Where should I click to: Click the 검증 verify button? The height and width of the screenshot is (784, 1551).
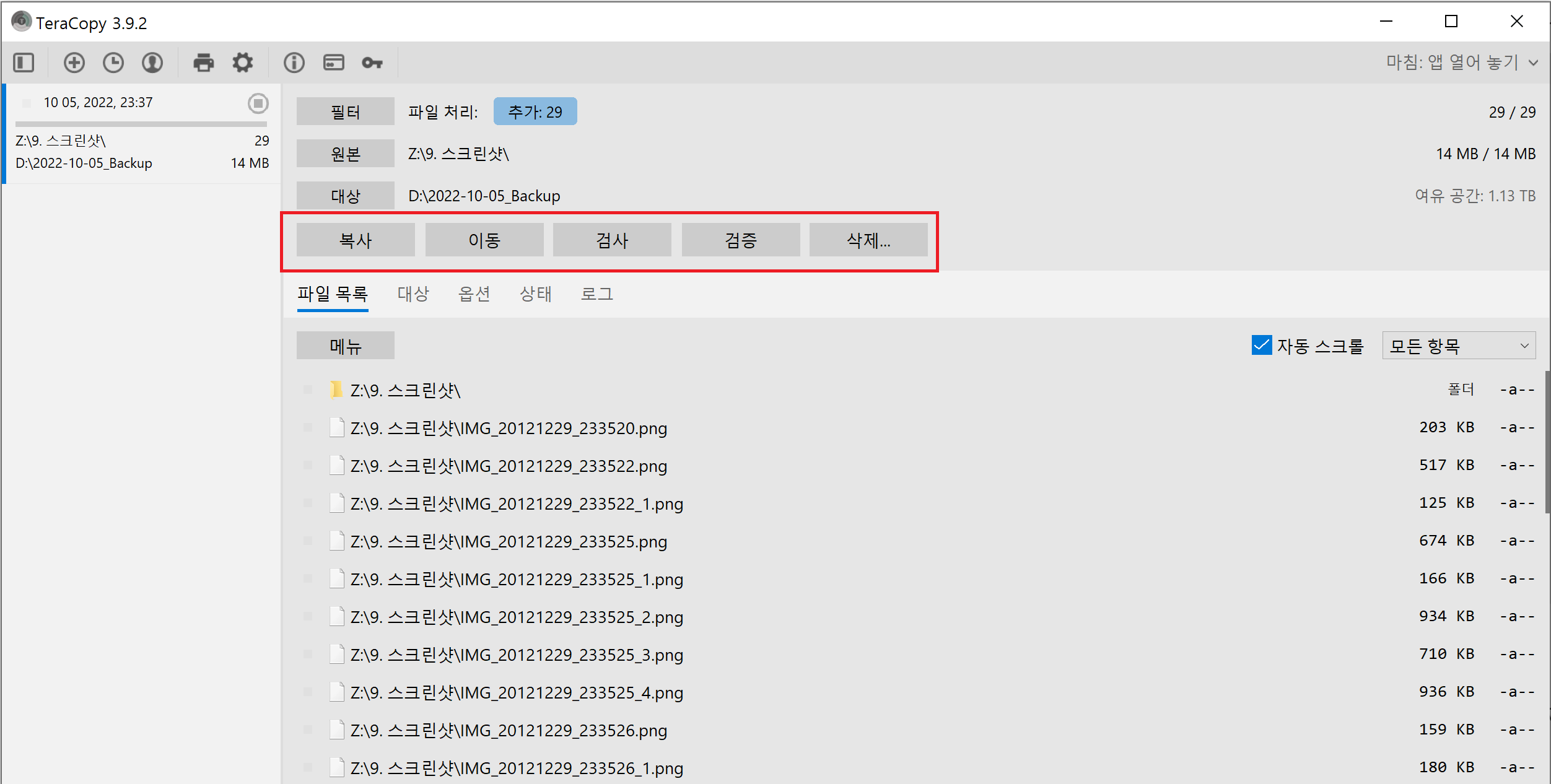tap(741, 240)
